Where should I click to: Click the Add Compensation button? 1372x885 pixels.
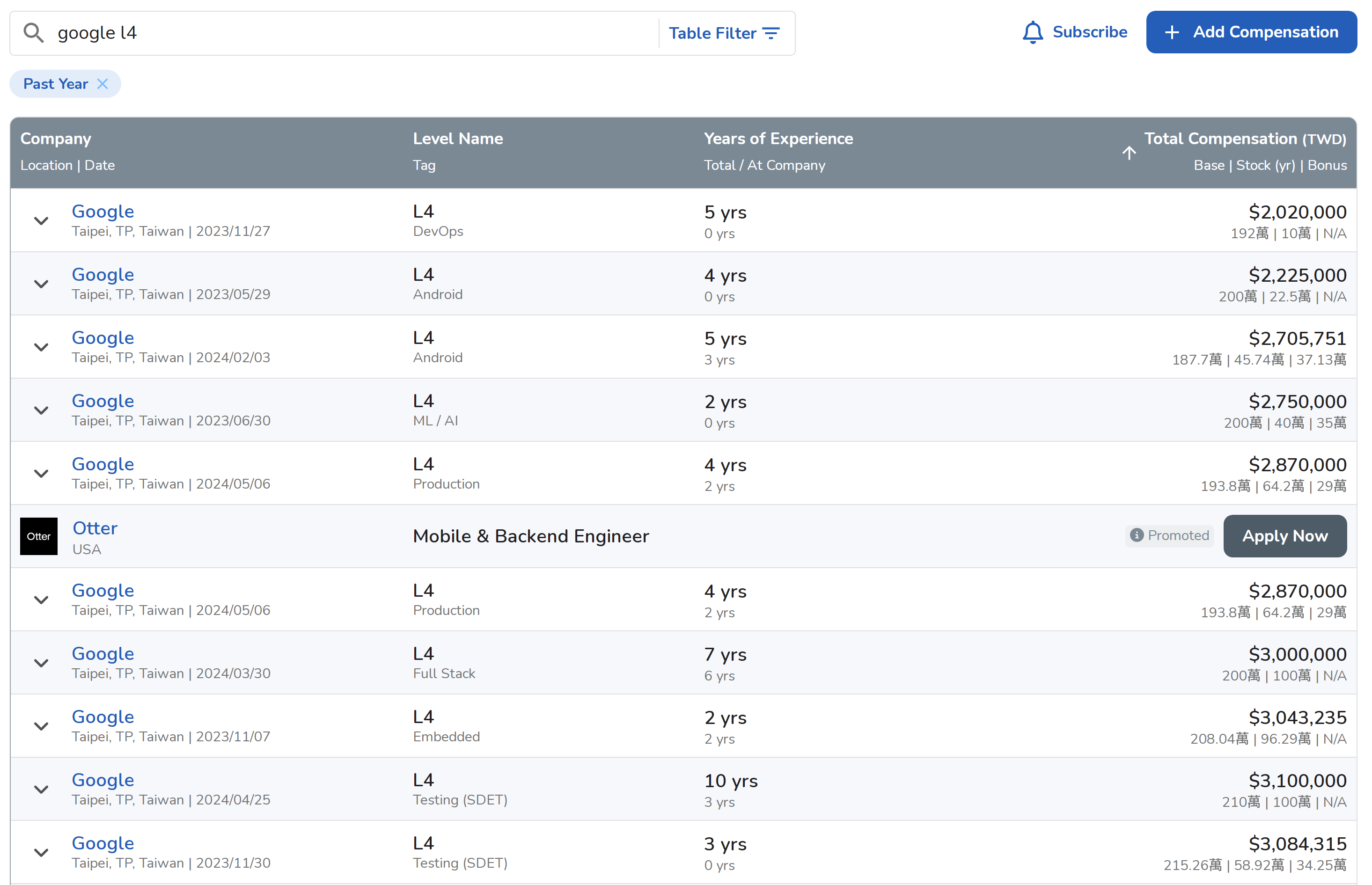[1251, 32]
